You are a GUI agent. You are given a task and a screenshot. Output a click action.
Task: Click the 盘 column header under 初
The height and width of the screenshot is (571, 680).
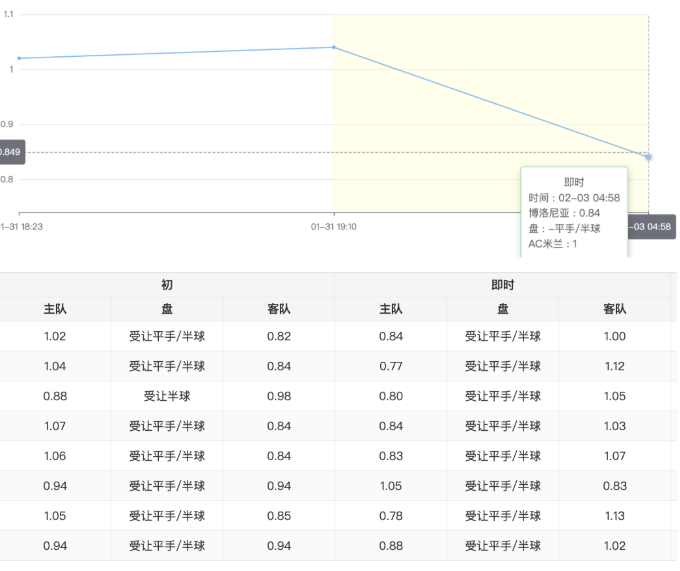[x=167, y=310]
